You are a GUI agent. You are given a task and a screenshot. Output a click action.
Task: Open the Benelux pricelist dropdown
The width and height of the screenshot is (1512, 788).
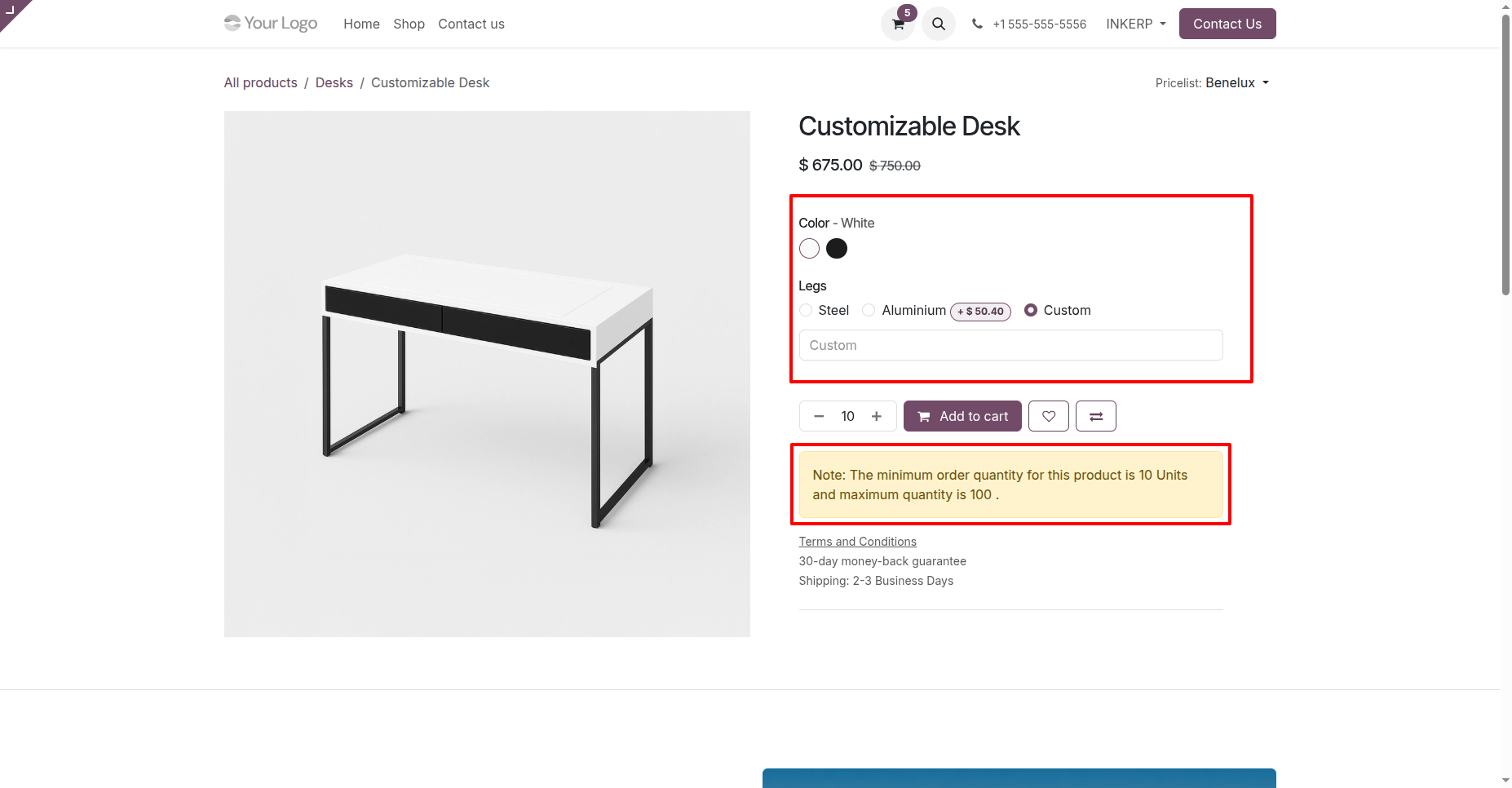point(1237,83)
